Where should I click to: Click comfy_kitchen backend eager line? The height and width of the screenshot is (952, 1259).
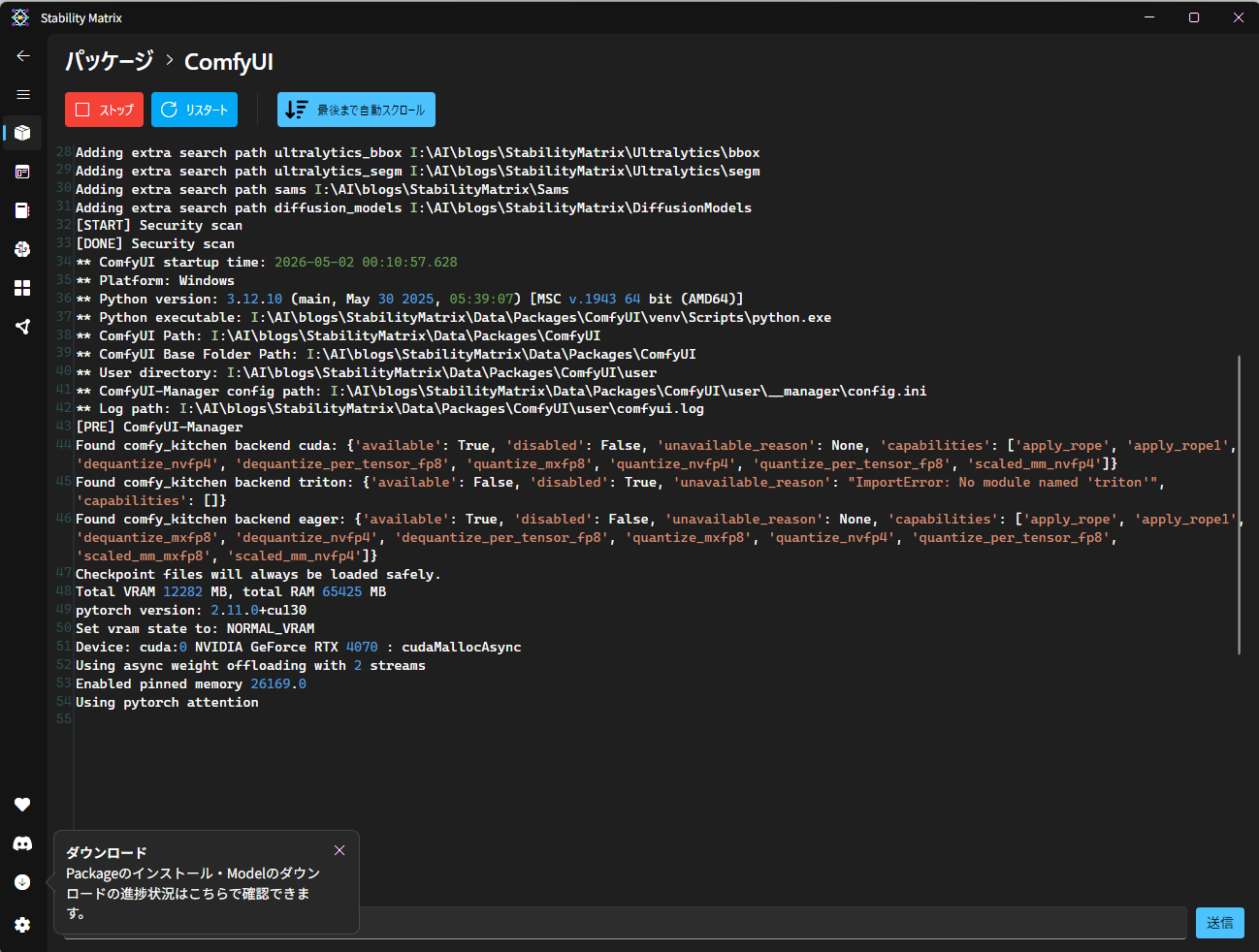[x=660, y=537]
